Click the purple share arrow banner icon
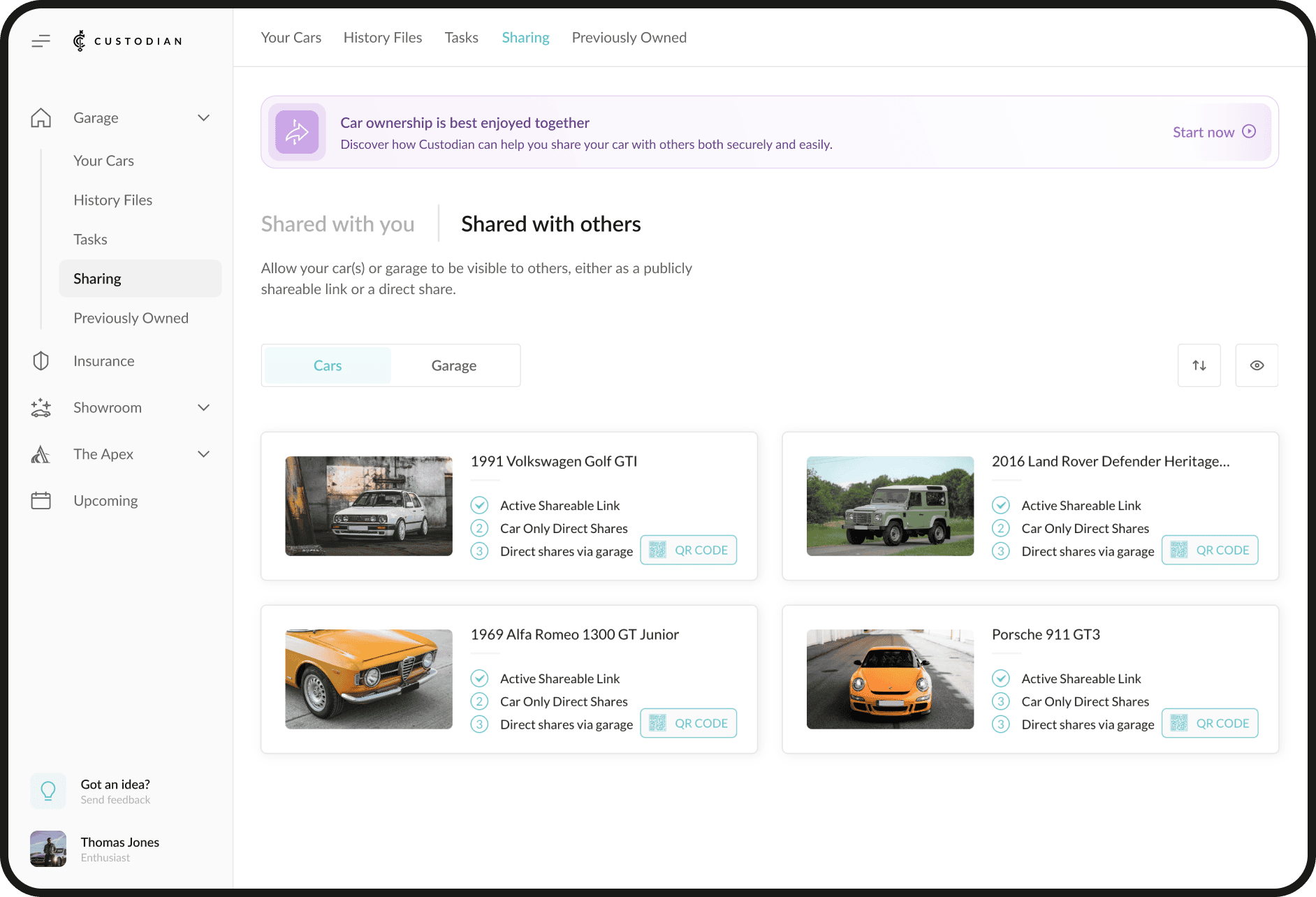Viewport: 1316px width, 897px height. pos(297,132)
